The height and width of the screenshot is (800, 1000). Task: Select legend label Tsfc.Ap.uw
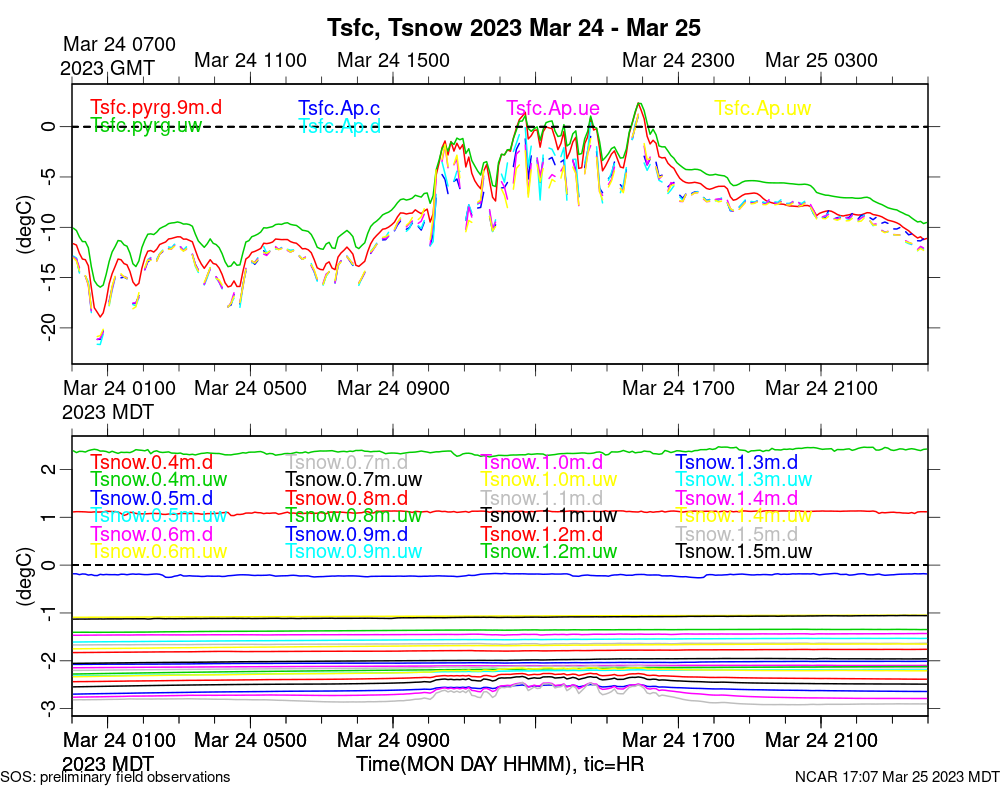click(x=763, y=108)
